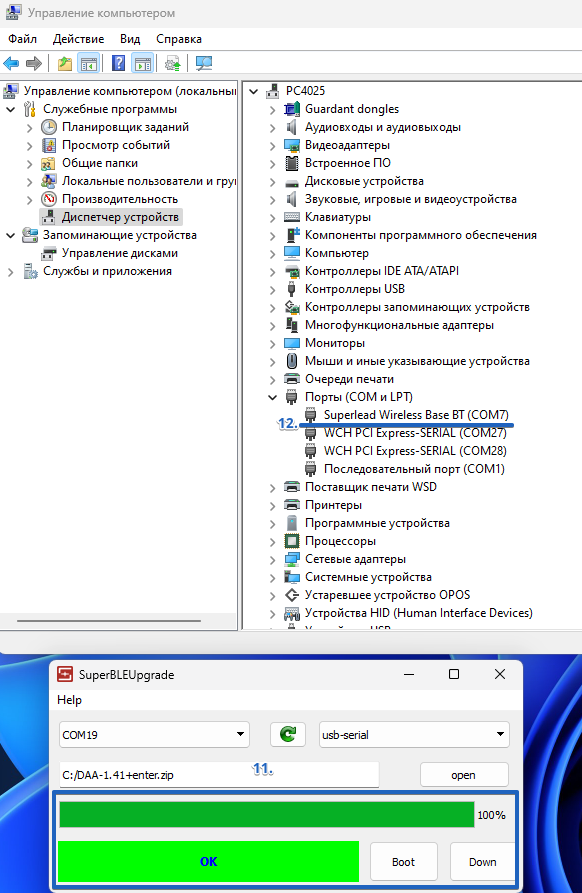582x893 pixels.
Task: Click the Мыши и иные указывающие устройства icon
Action: pyautogui.click(x=292, y=361)
